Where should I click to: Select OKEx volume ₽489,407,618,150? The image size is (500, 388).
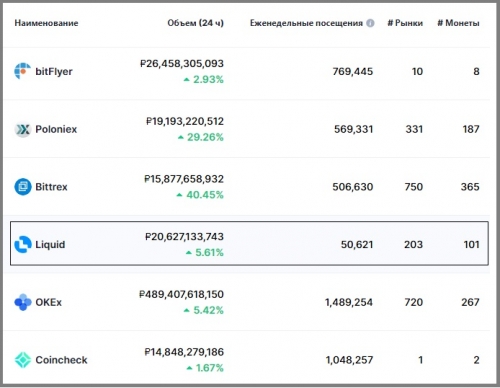click(181, 294)
